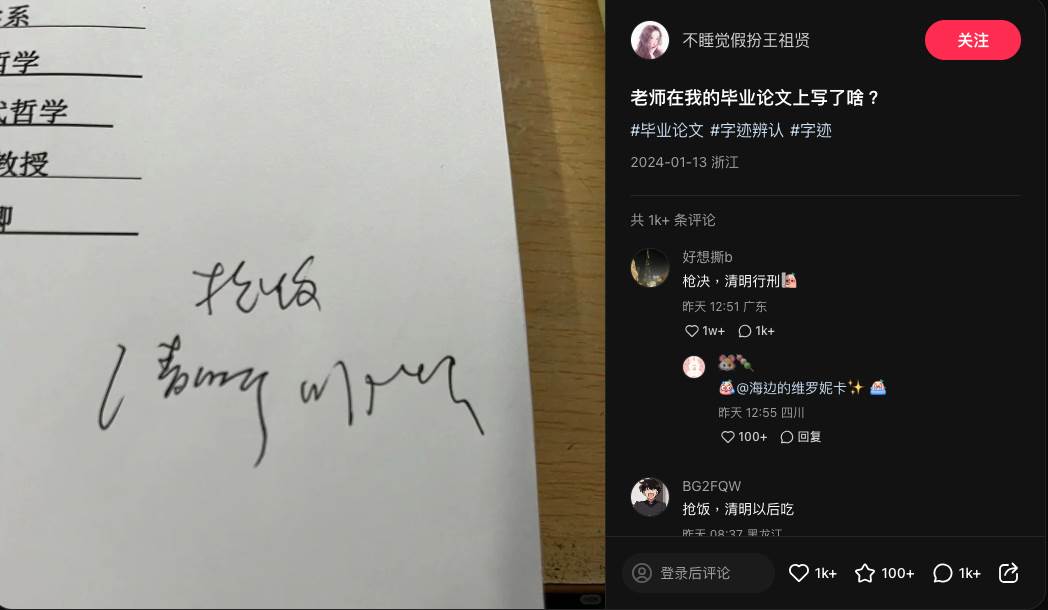
Task: Click the 回复 reply icon under the reply
Action: (x=801, y=437)
